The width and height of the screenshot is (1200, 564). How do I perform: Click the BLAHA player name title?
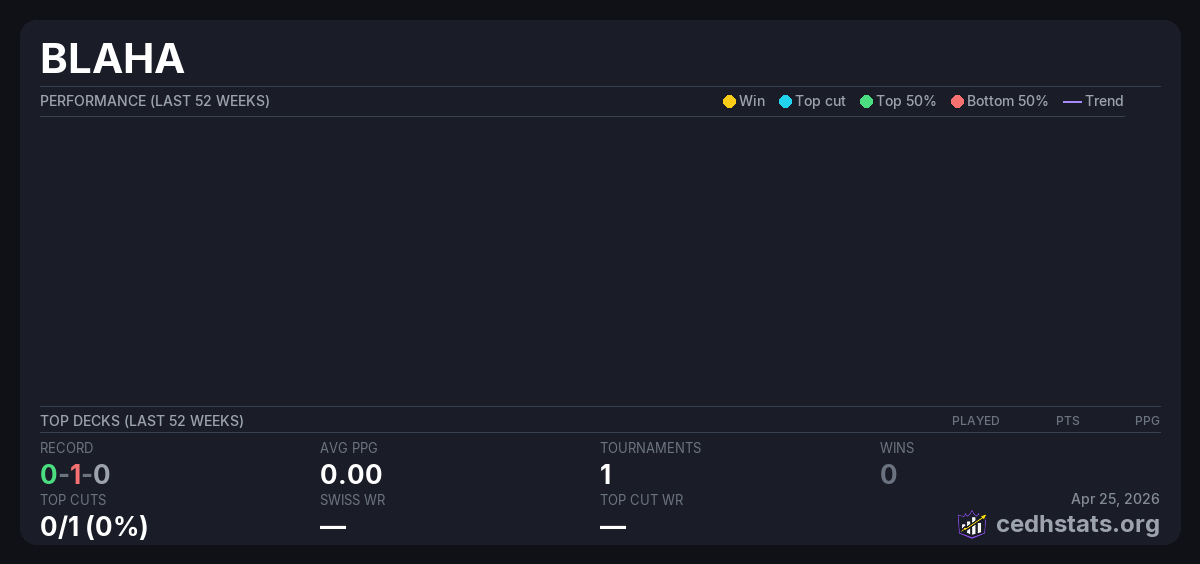coord(112,59)
